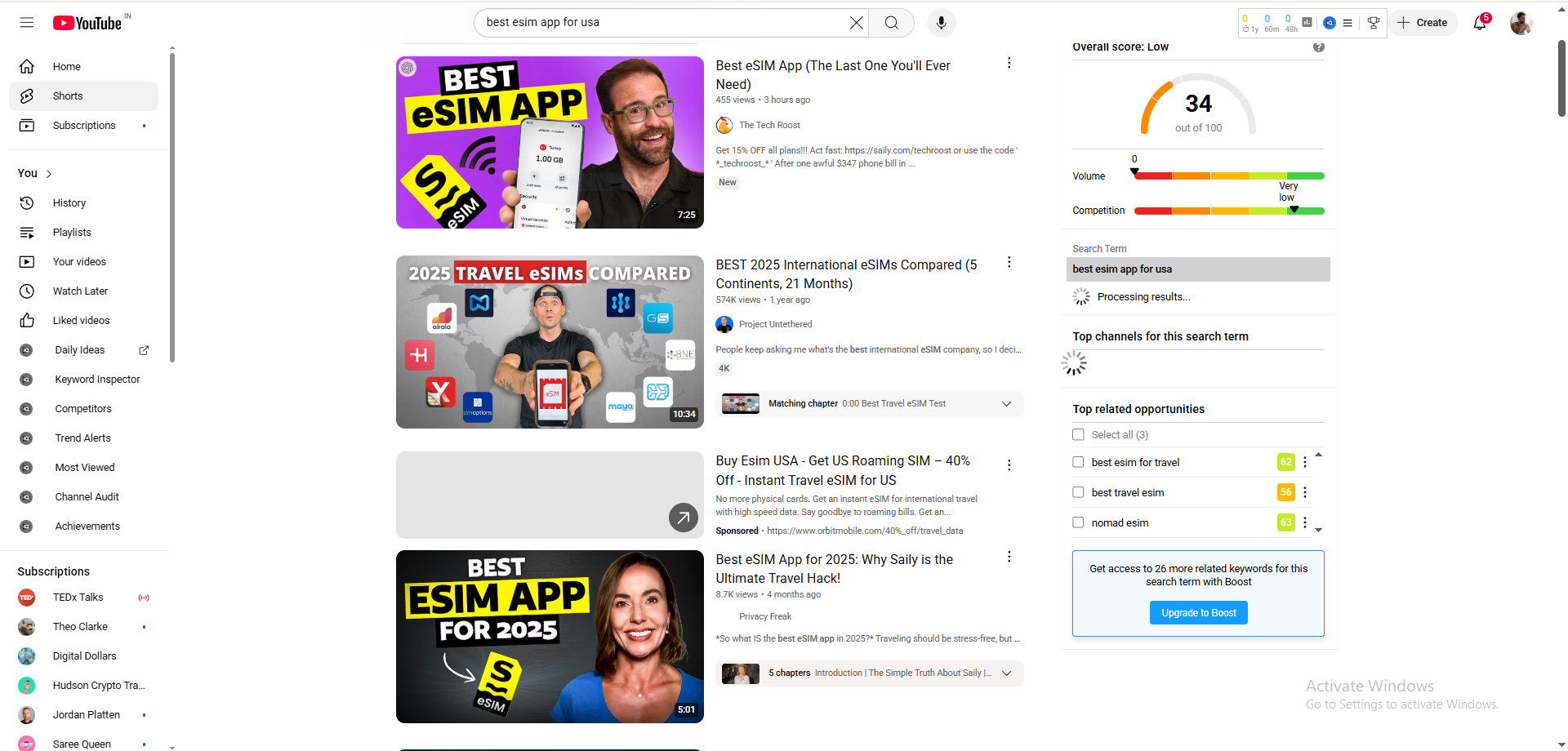Open Subscriptions in the sidebar
Screen dimensions: 1568x751
83,126
